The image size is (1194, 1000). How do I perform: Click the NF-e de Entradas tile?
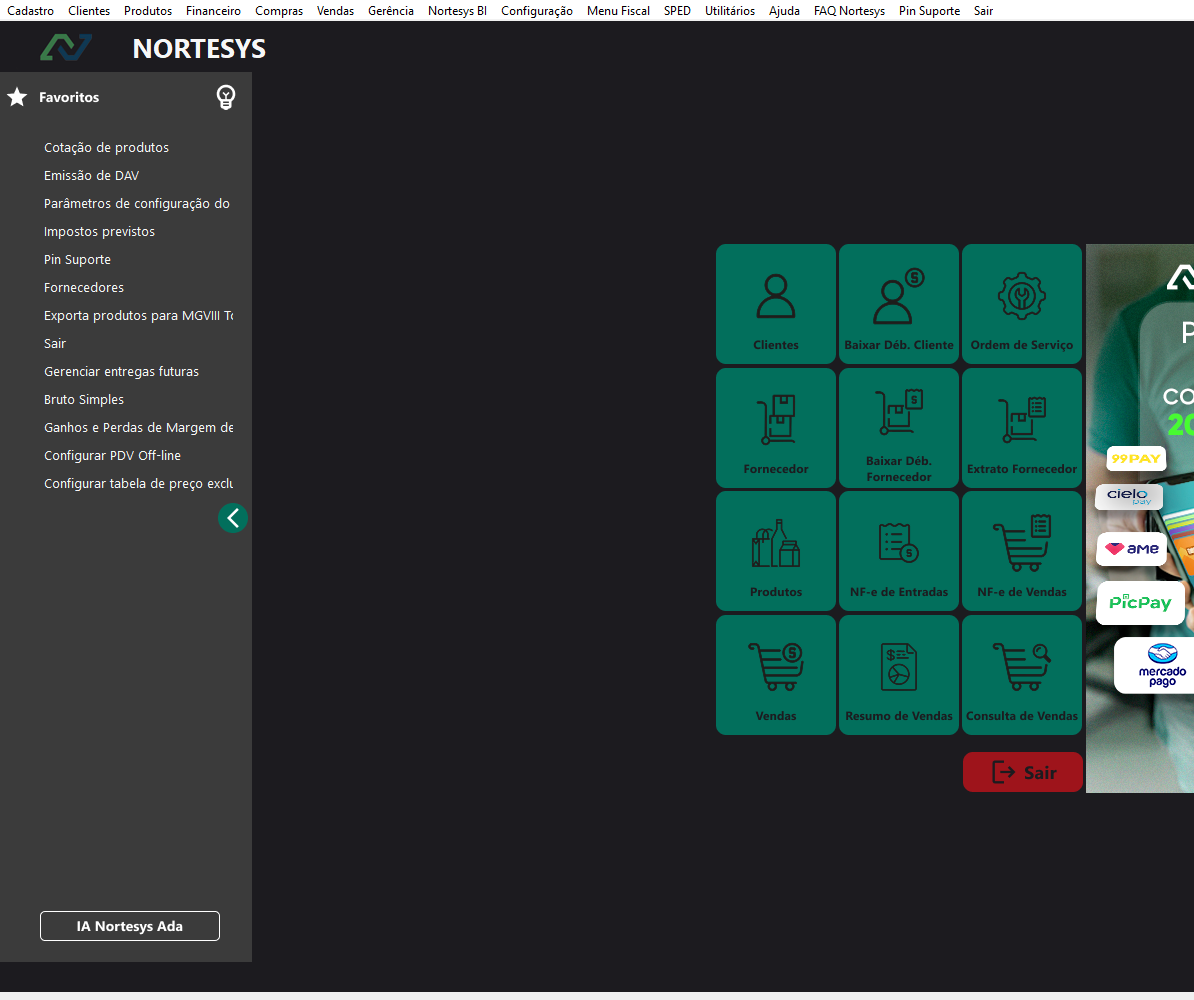pyautogui.click(x=898, y=550)
